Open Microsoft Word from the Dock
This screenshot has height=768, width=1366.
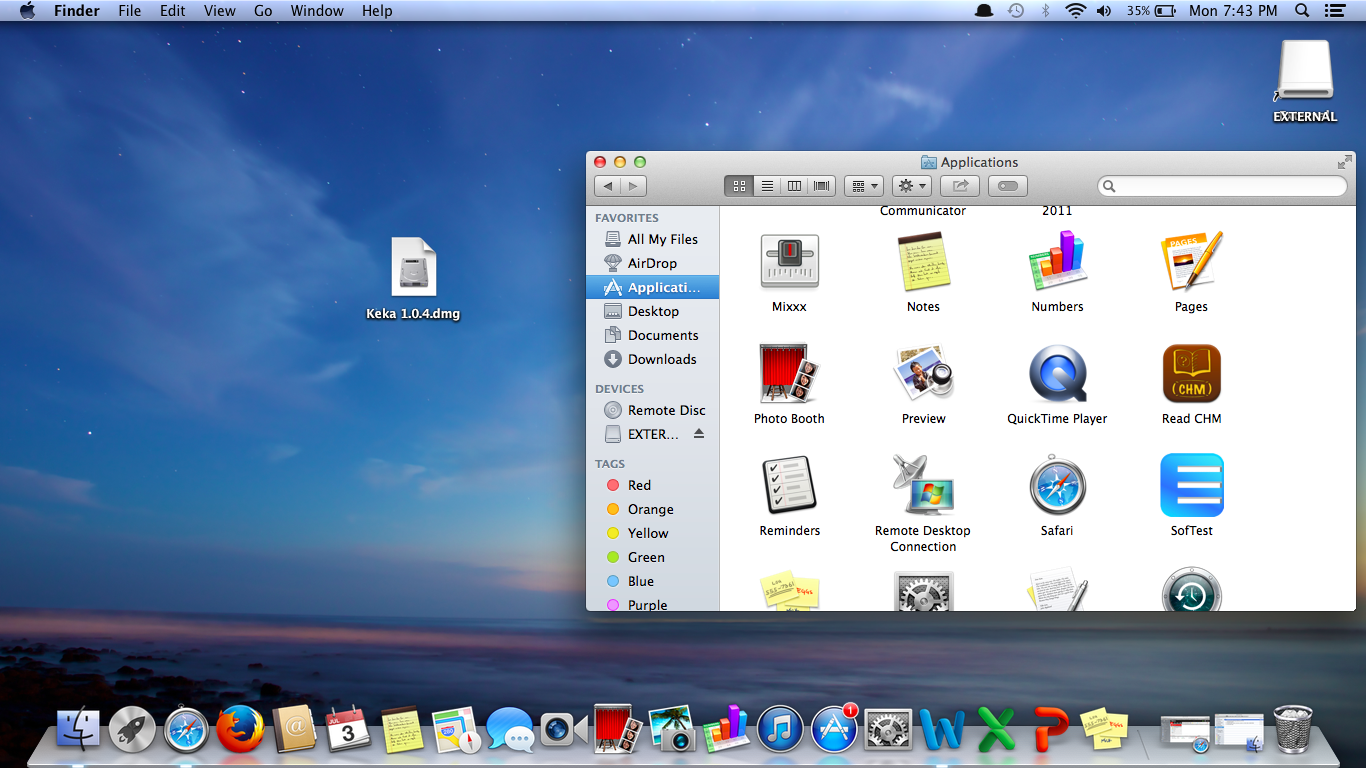point(942,730)
